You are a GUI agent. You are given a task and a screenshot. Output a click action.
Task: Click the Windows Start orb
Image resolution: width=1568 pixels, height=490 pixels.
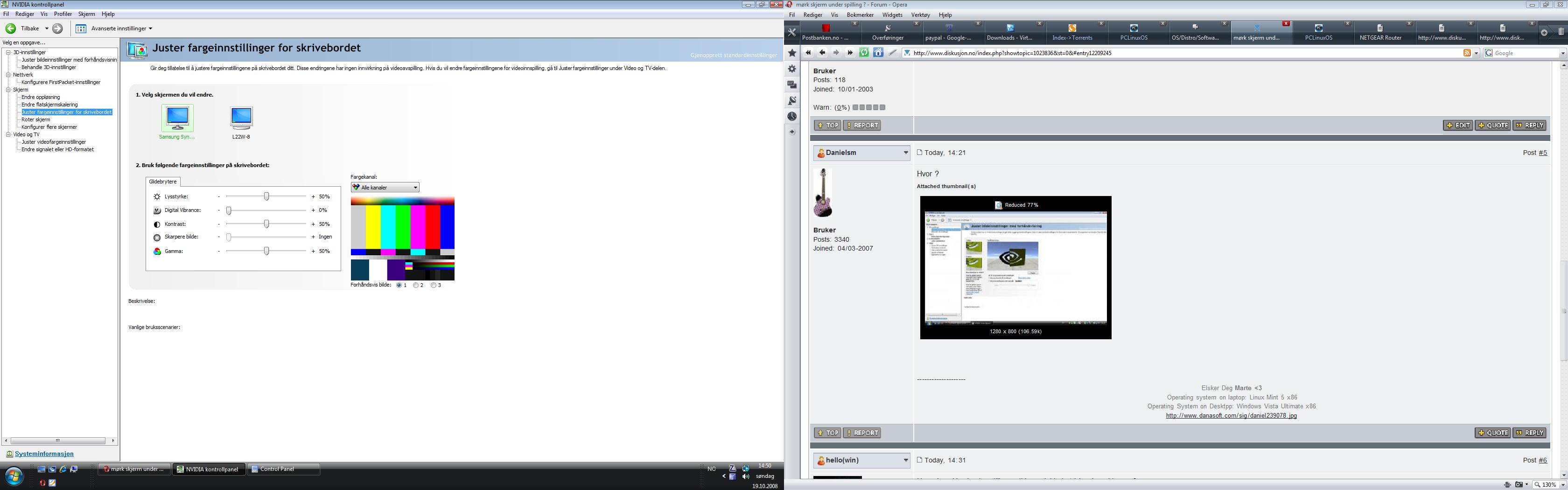(14, 476)
